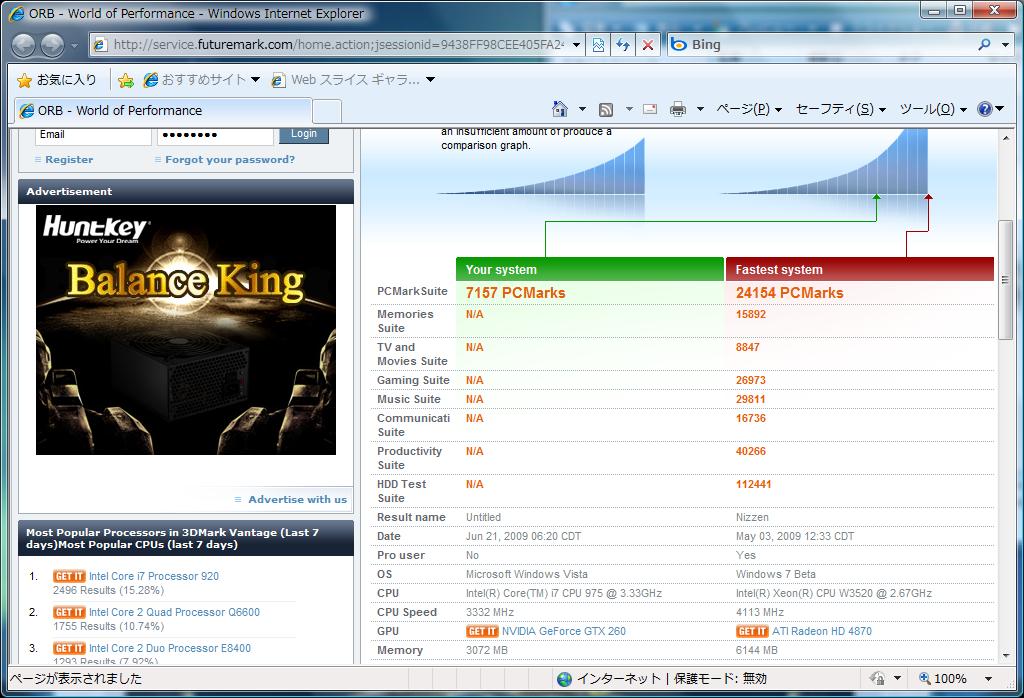Click the password field
The width and height of the screenshot is (1024, 698).
click(x=216, y=135)
